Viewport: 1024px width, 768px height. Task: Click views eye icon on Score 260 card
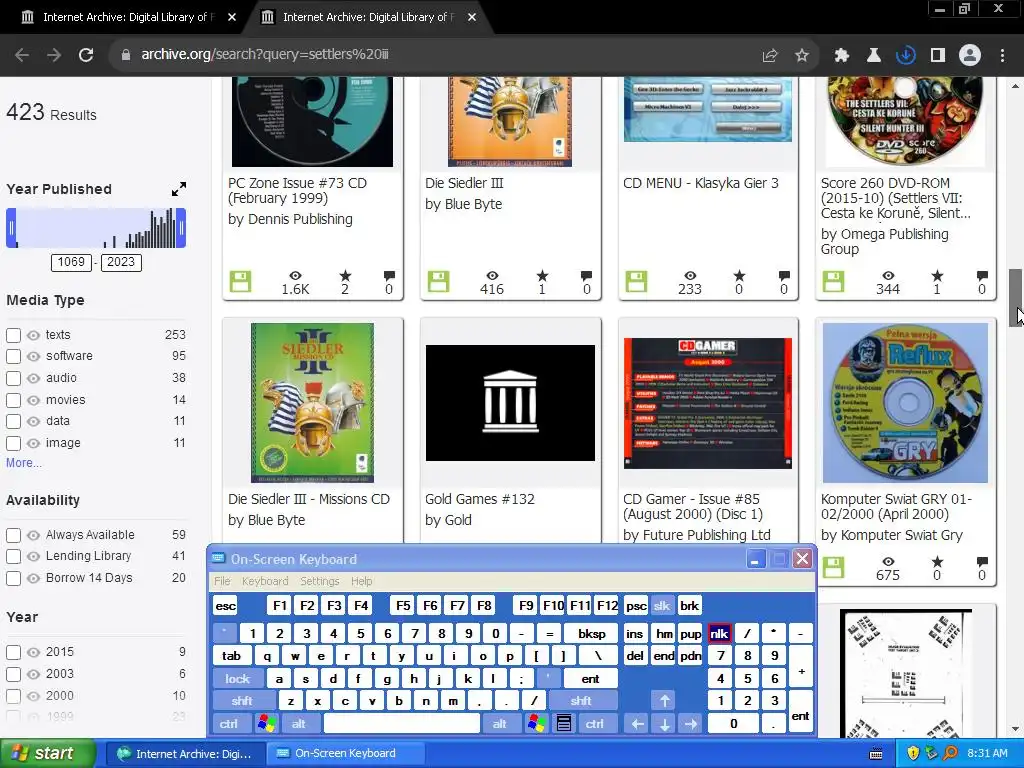tap(888, 276)
